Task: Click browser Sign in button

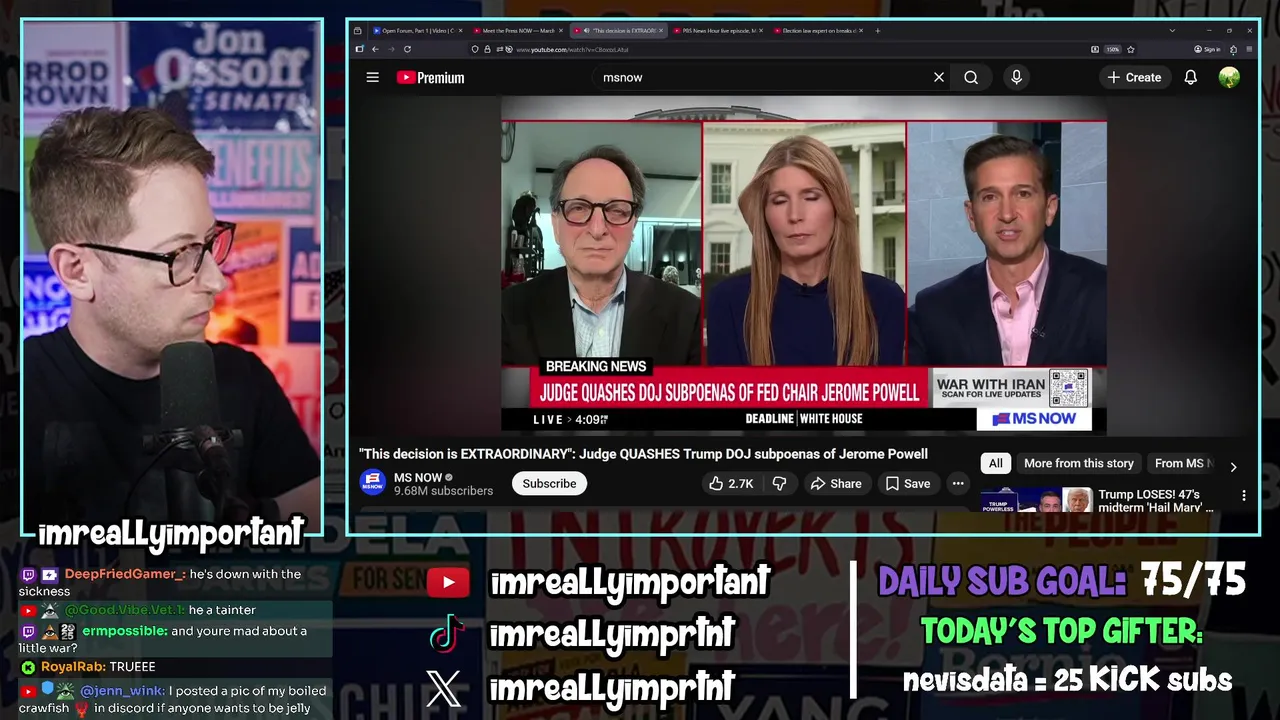Action: coord(1207,49)
